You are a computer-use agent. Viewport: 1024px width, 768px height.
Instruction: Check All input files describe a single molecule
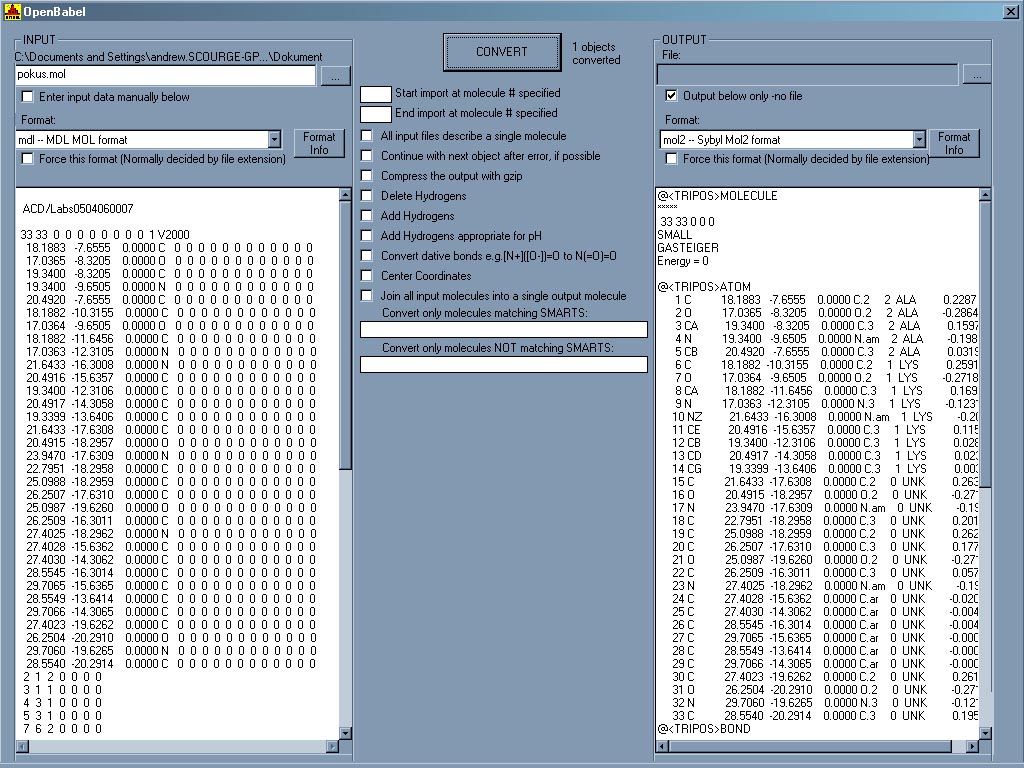click(367, 136)
